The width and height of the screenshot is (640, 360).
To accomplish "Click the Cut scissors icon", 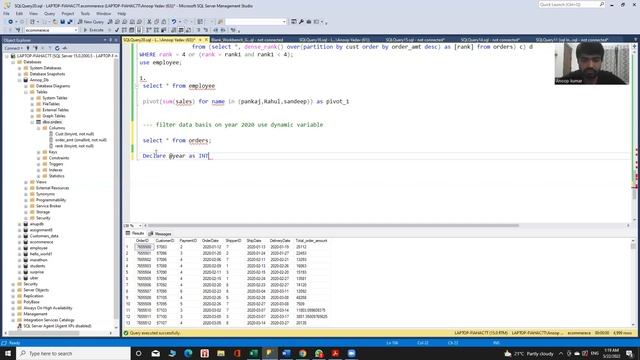I will tap(149, 22).
